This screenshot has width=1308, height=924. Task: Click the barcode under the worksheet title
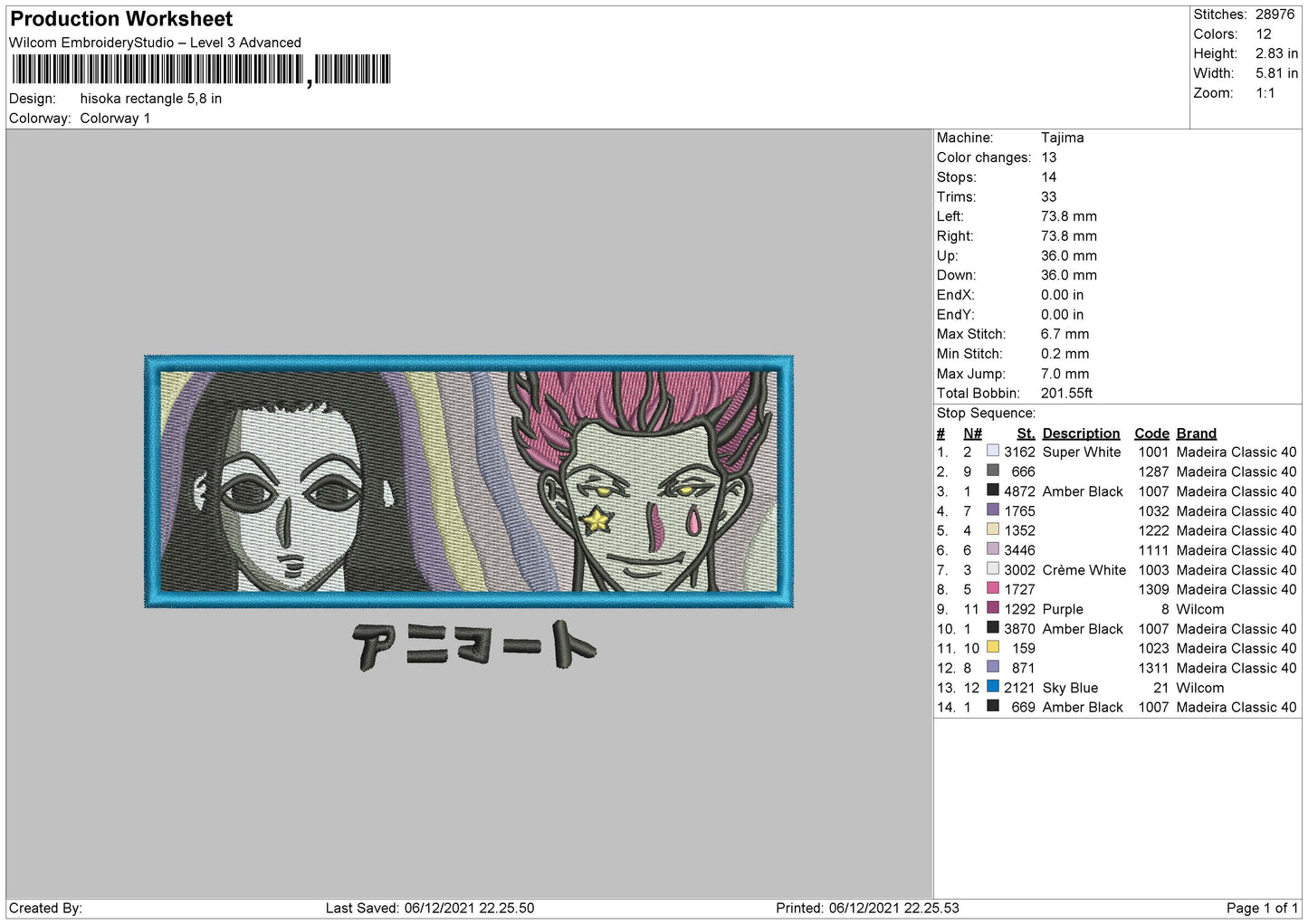point(201,70)
